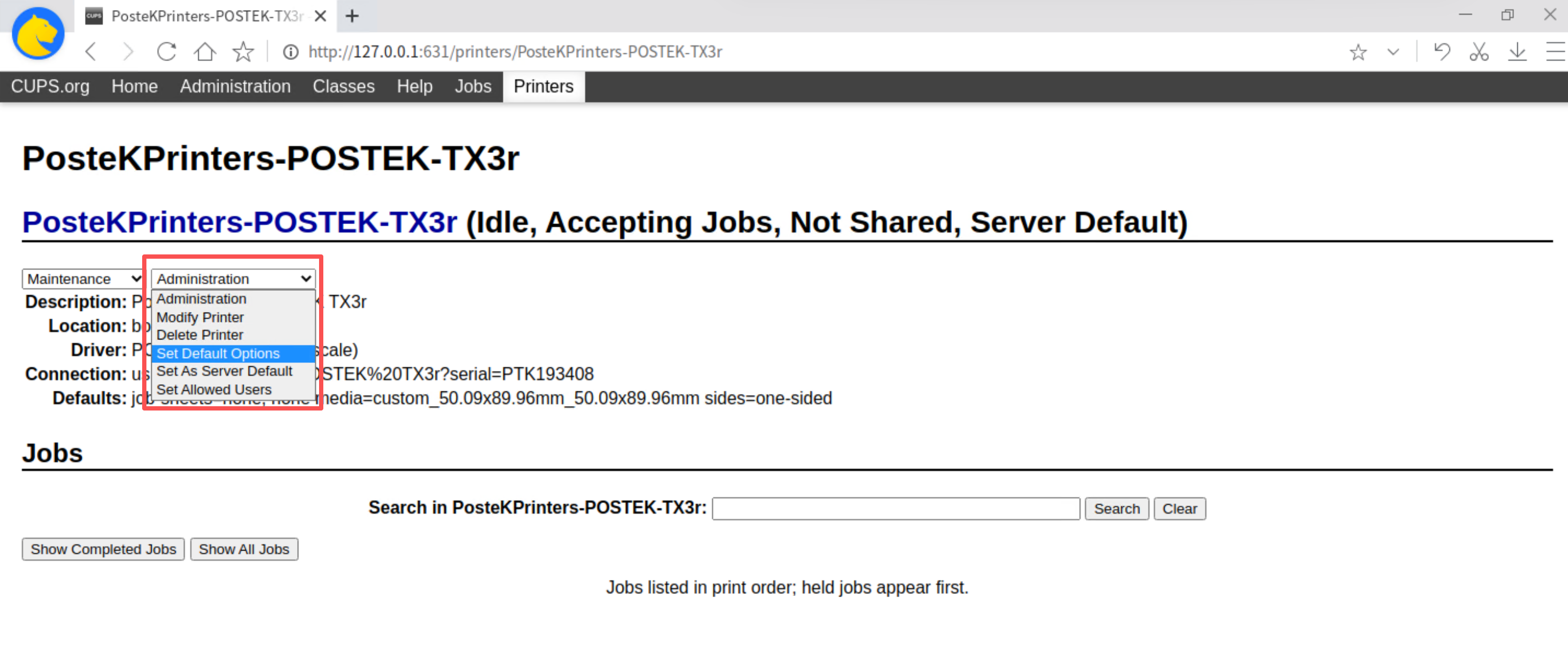Screen dimensions: 1568x666
Task: Open a new browser tab
Action: (352, 16)
